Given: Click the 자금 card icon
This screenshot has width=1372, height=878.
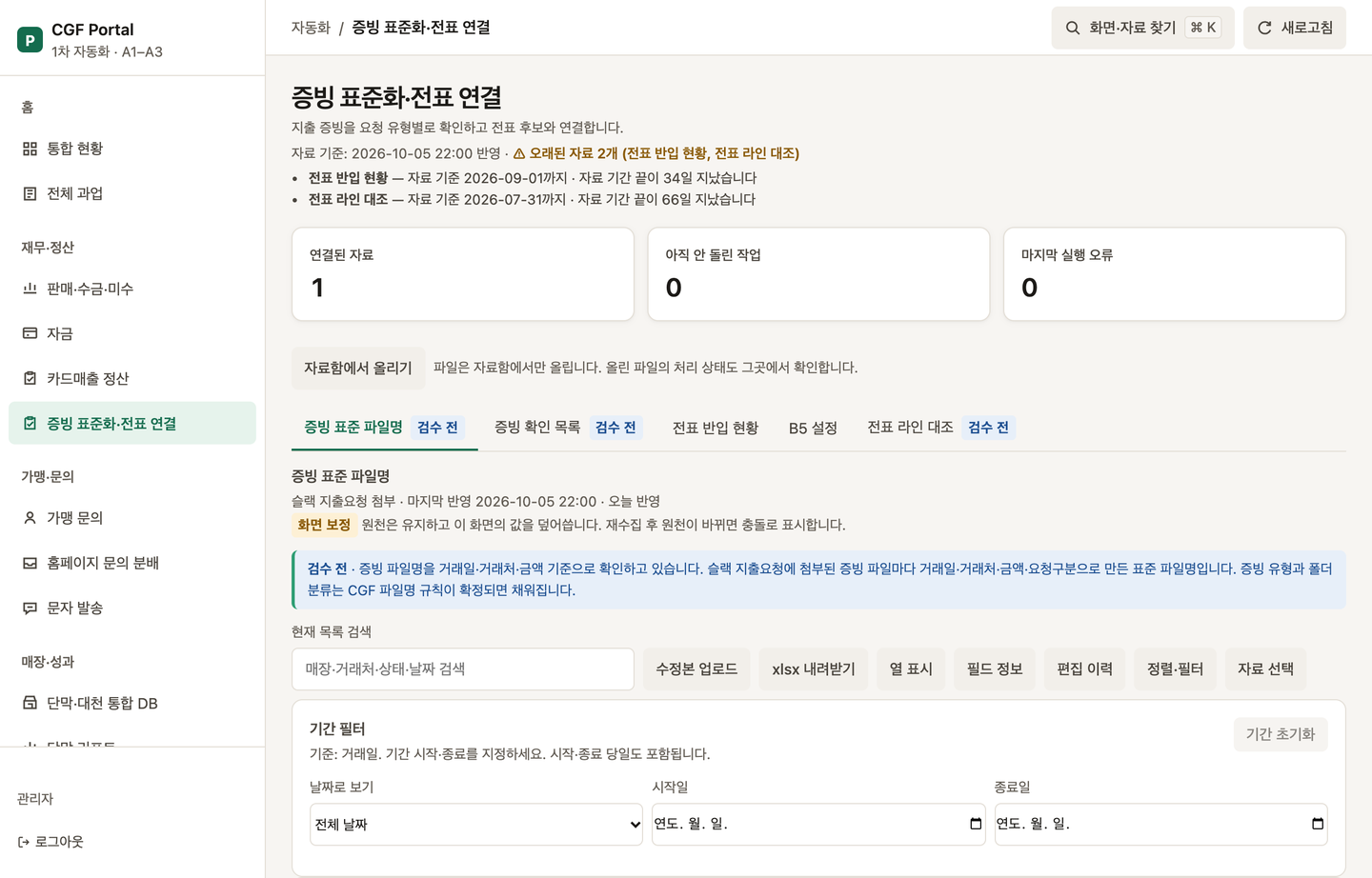Looking at the screenshot, I should coord(30,333).
